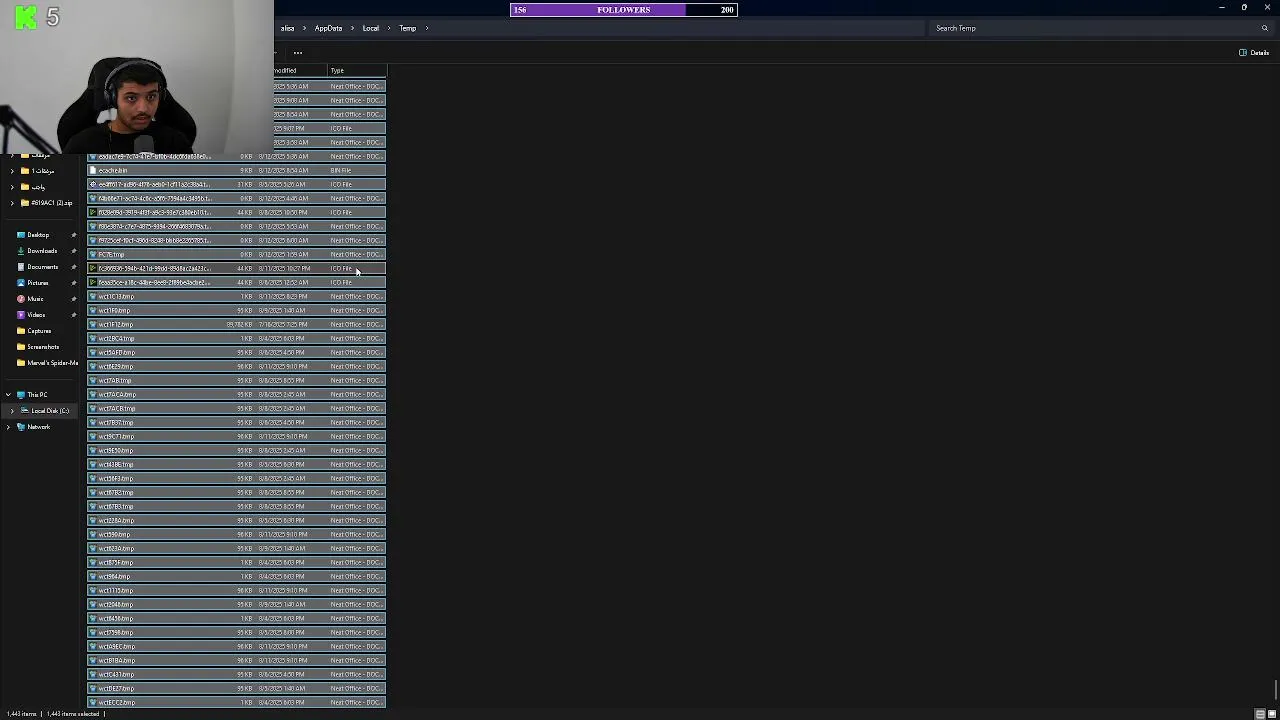
Task: Sort by the Date modified column header
Action: pos(299,71)
